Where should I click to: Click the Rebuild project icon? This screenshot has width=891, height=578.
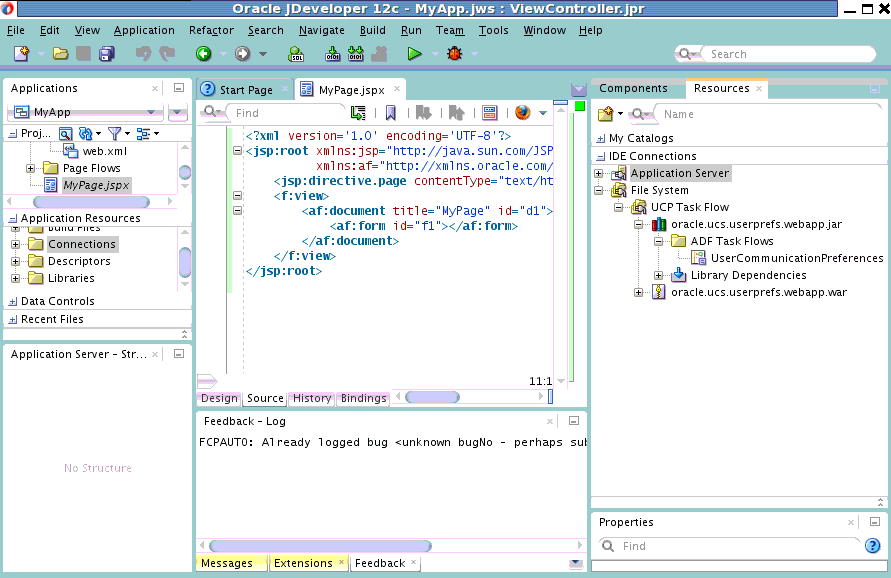point(356,54)
